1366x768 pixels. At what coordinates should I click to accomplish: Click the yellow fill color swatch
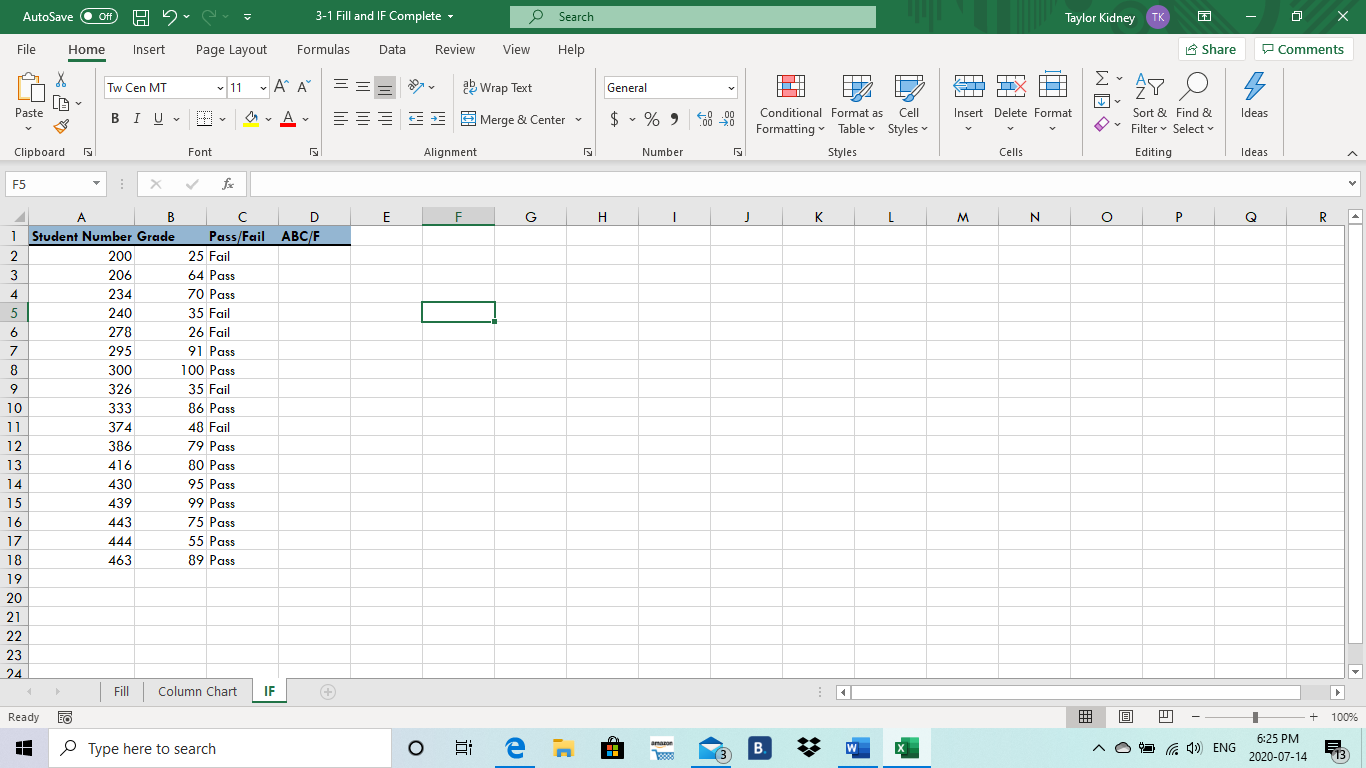point(251,119)
